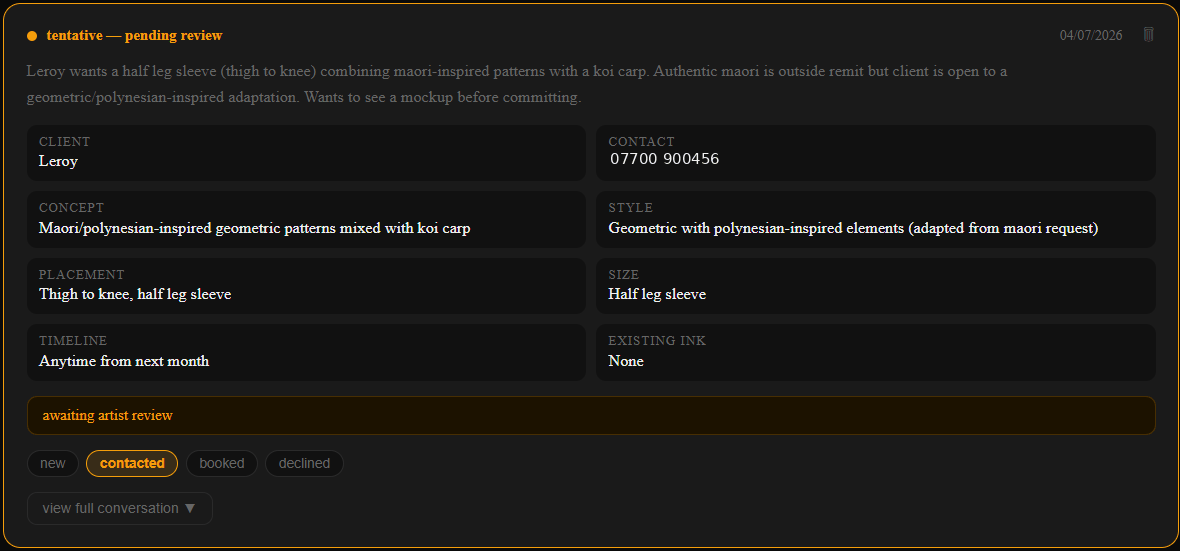Screen dimensions: 1180x551
Task: Click the style value Geometric with polynesian-inspired elements
Action: (x=853, y=227)
